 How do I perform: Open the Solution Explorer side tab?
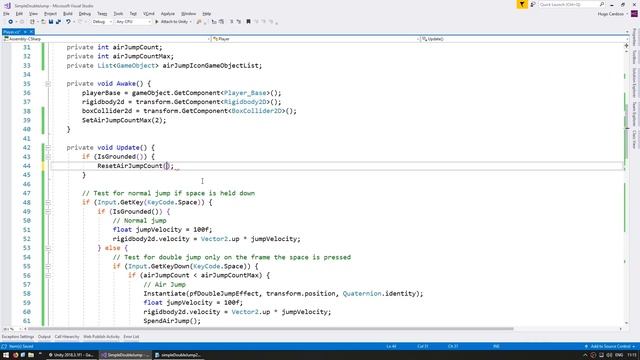tap(634, 83)
